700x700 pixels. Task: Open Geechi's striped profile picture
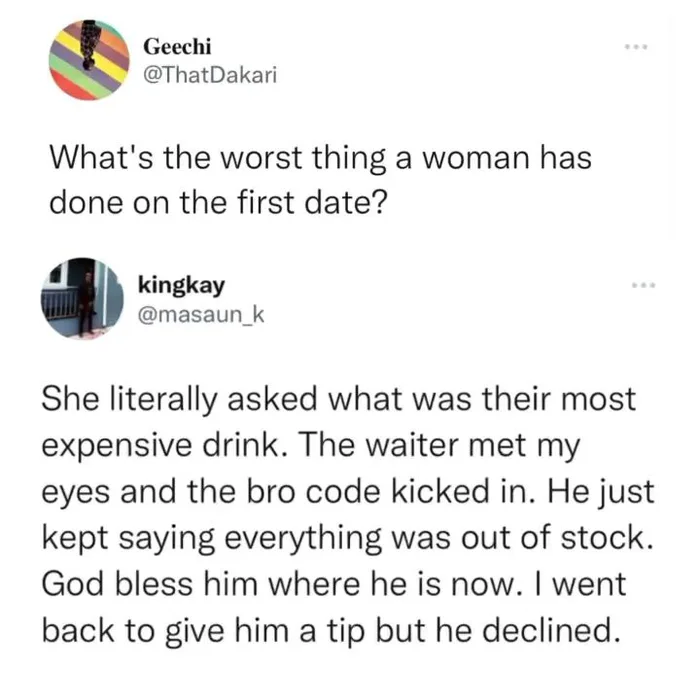[x=90, y=60]
